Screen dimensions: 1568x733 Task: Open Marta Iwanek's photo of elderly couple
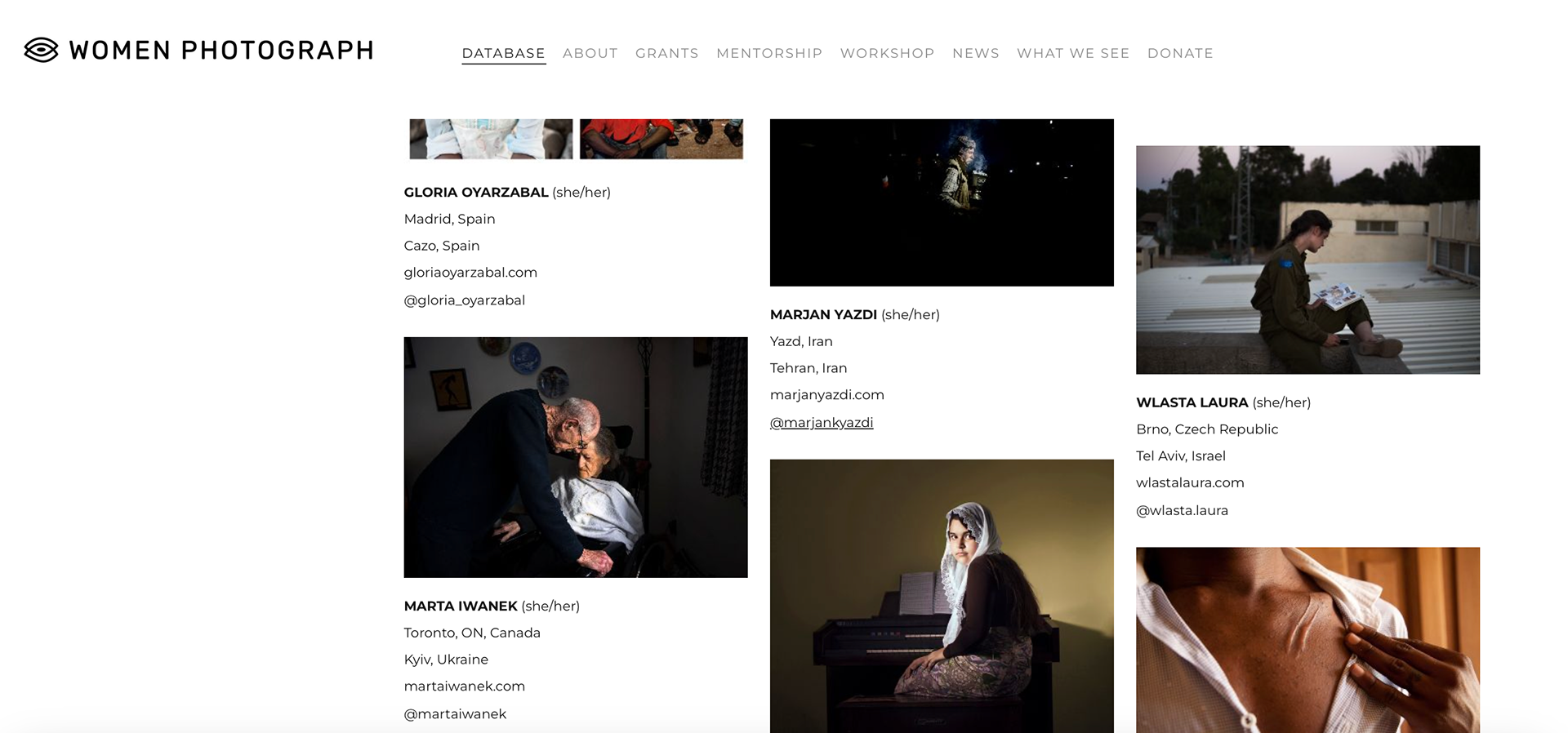point(576,457)
